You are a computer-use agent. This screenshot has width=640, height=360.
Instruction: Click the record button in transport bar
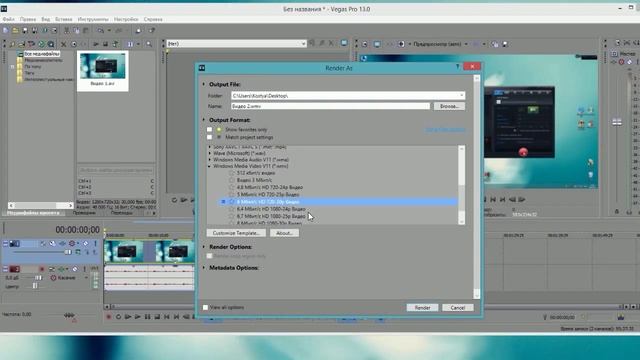(x=109, y=317)
